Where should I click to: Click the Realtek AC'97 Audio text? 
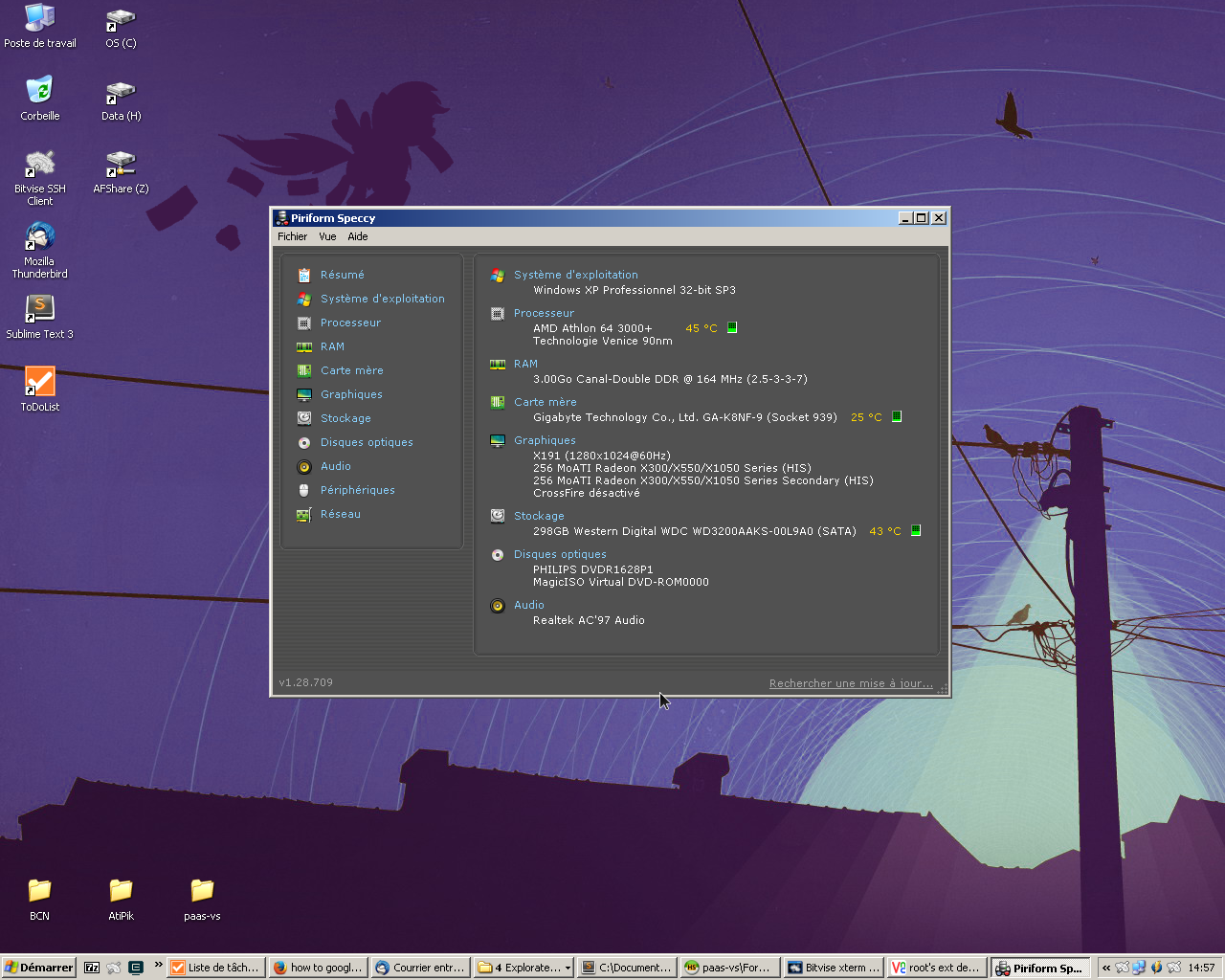click(x=589, y=620)
